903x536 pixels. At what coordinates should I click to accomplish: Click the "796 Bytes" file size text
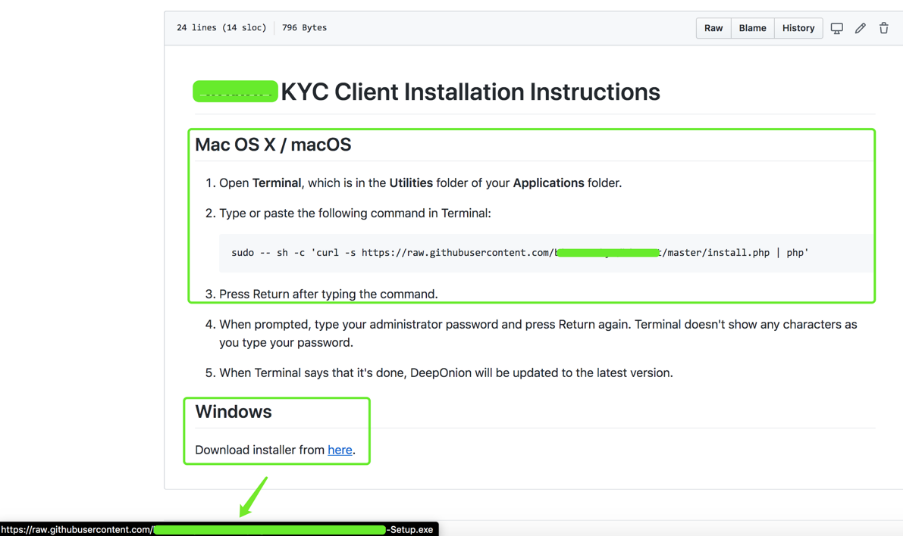click(x=304, y=28)
